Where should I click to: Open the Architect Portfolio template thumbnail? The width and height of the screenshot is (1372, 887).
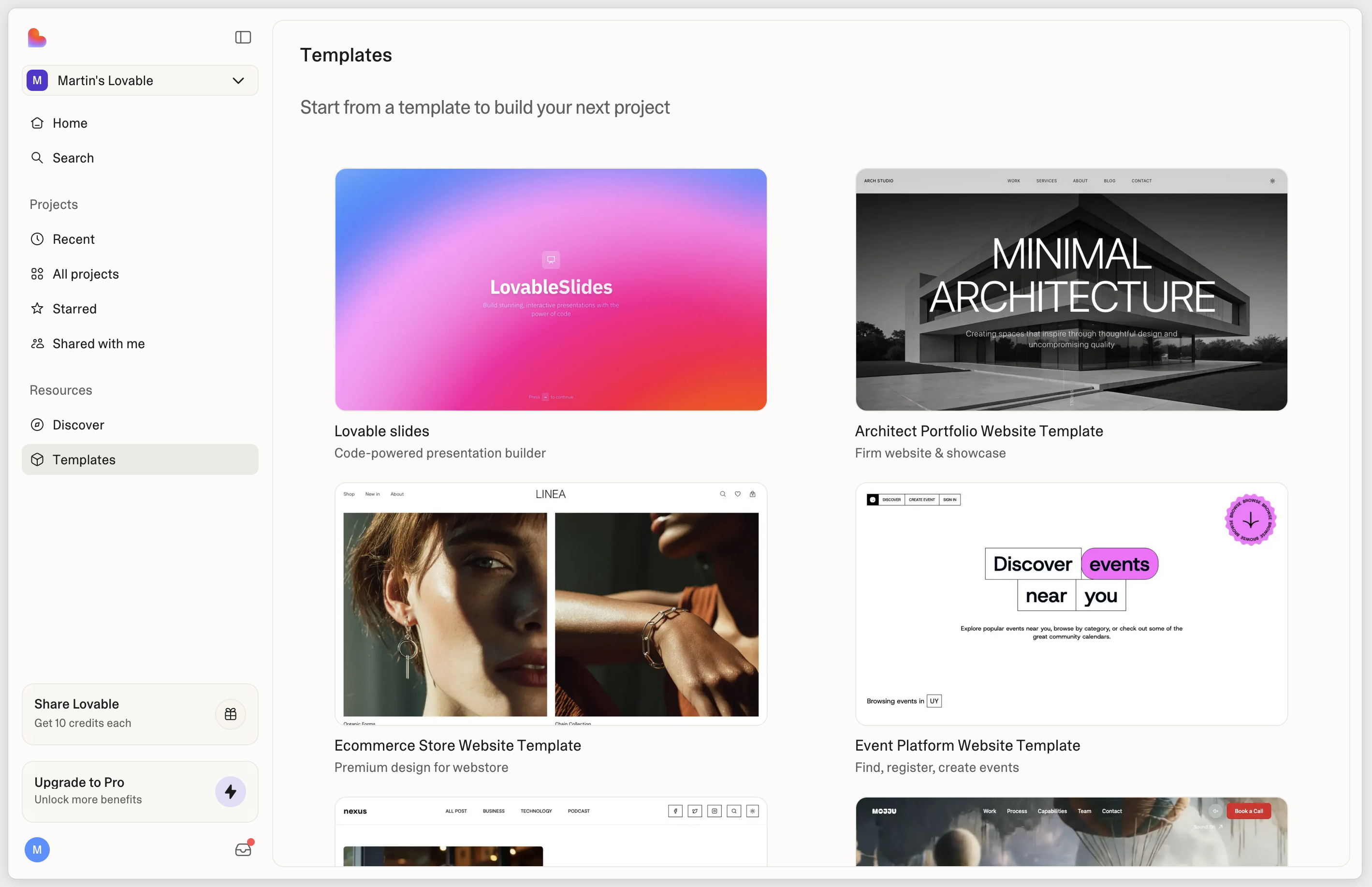(x=1071, y=290)
